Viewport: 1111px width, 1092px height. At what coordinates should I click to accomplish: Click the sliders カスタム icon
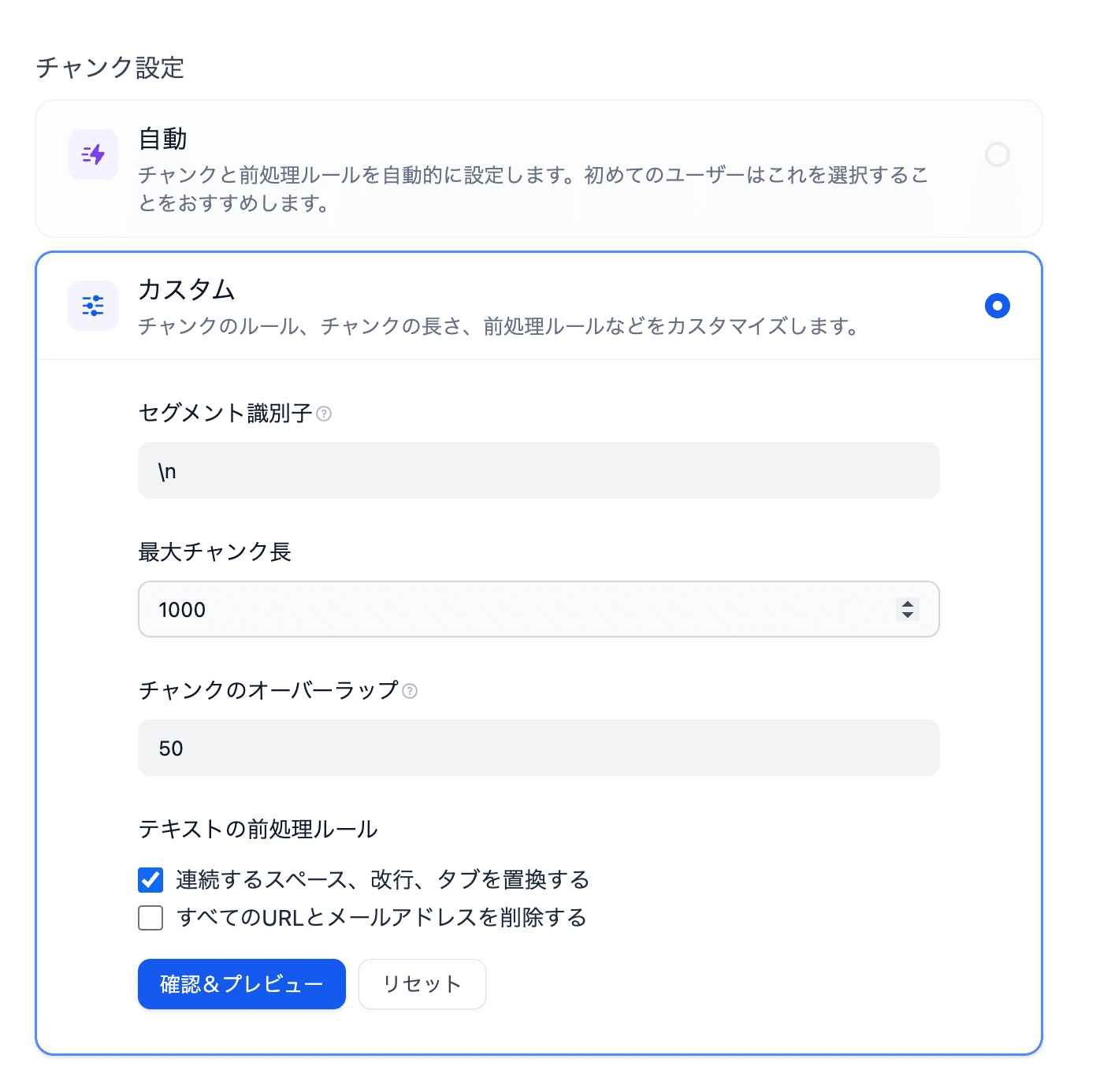pyautogui.click(x=93, y=306)
